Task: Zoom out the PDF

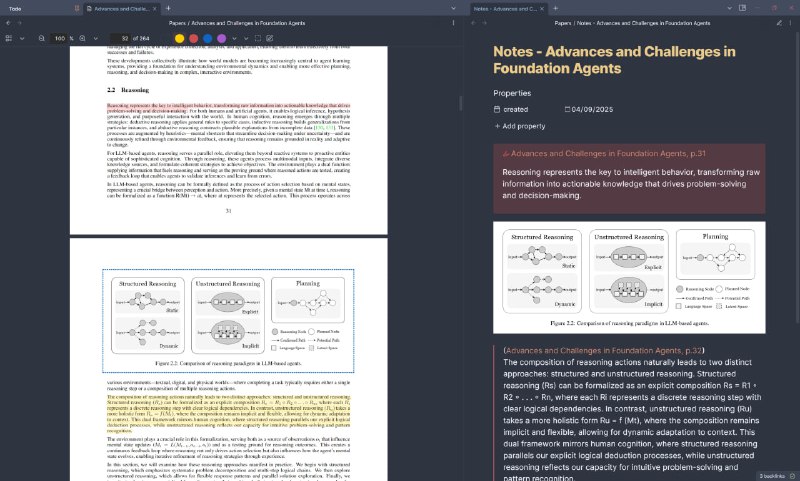Action: coord(41,38)
